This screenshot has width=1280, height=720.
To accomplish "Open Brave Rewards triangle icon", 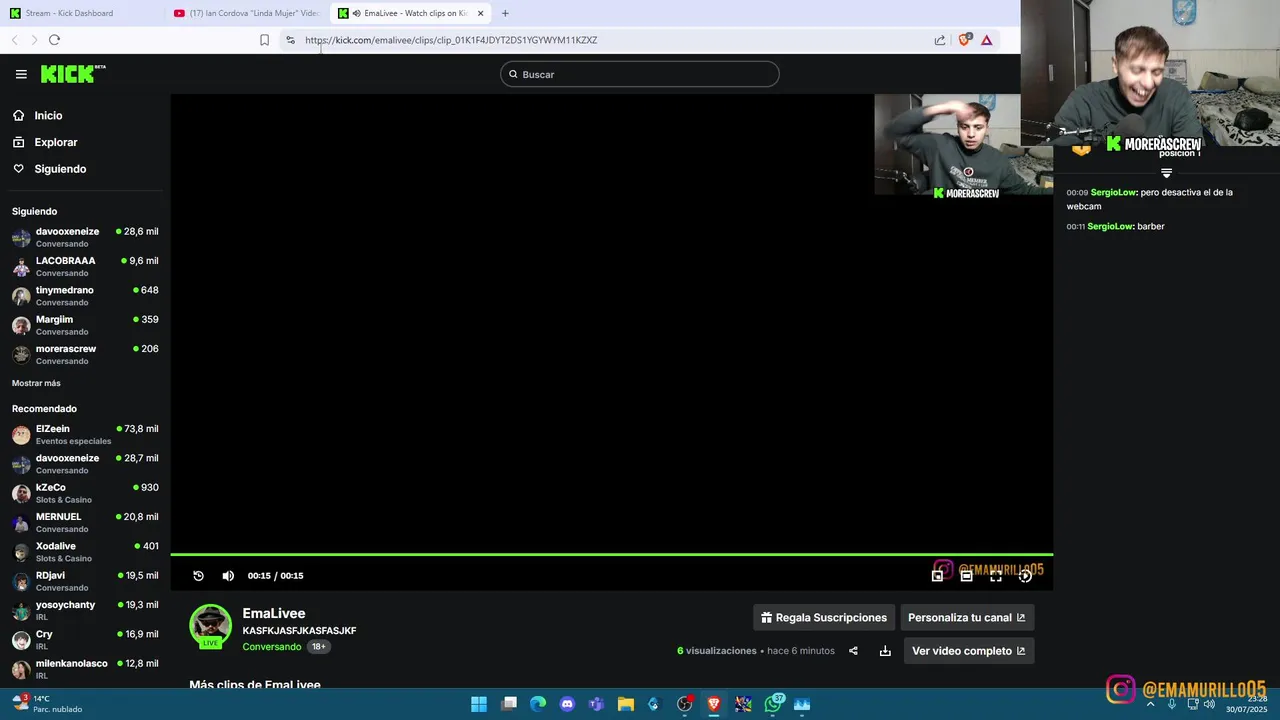I will 986,40.
